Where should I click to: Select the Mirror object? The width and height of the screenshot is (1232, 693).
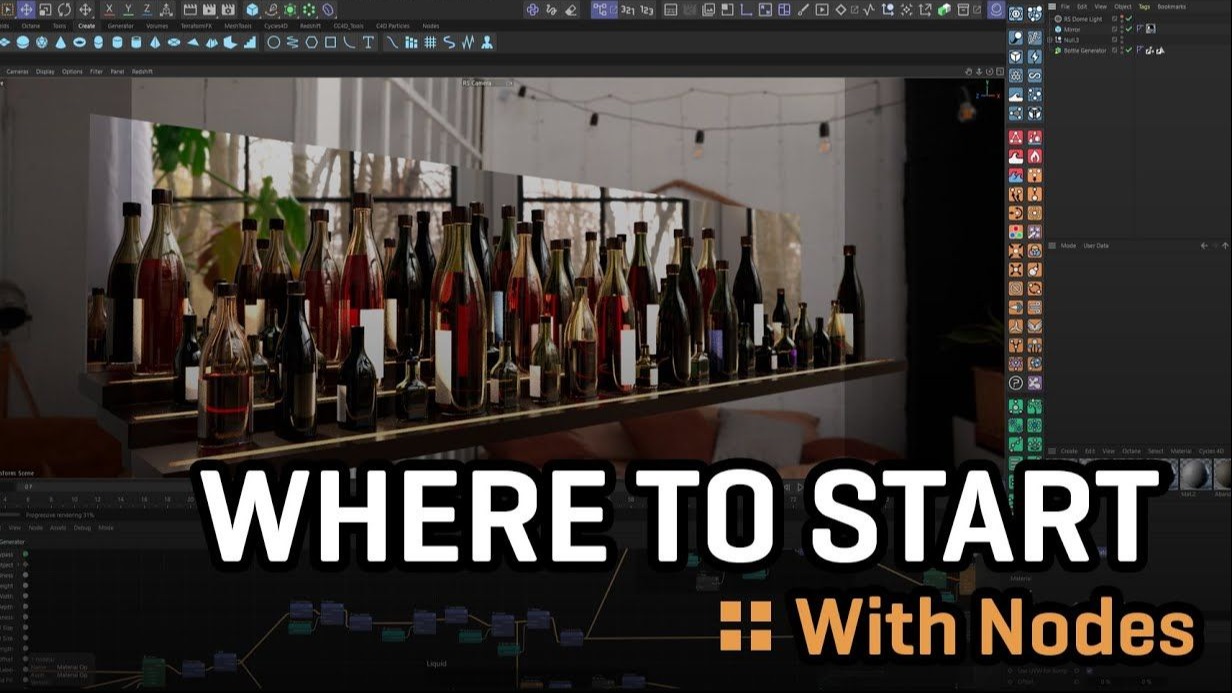[x=1072, y=29]
